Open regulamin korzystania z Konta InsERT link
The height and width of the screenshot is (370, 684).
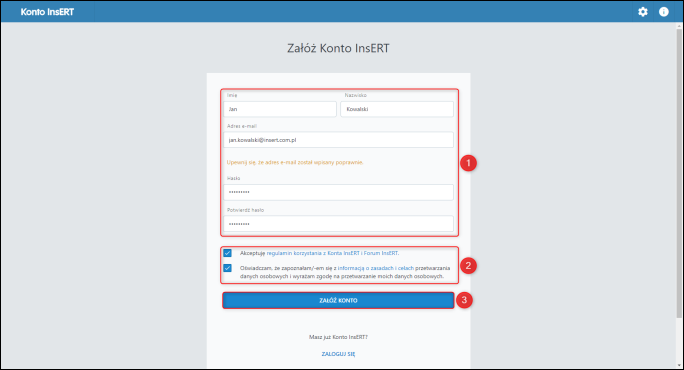(x=332, y=253)
